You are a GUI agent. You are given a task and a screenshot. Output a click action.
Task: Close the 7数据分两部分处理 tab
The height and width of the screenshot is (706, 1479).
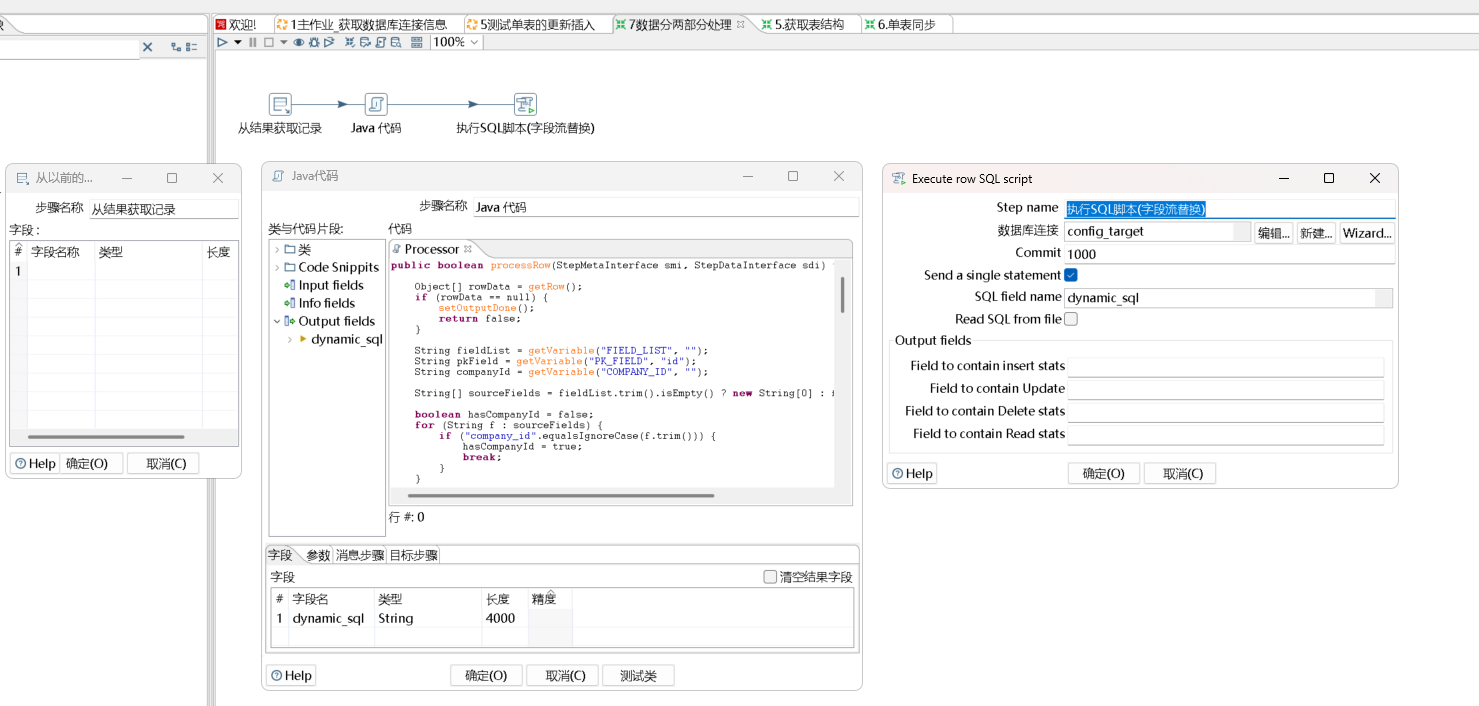[x=741, y=24]
